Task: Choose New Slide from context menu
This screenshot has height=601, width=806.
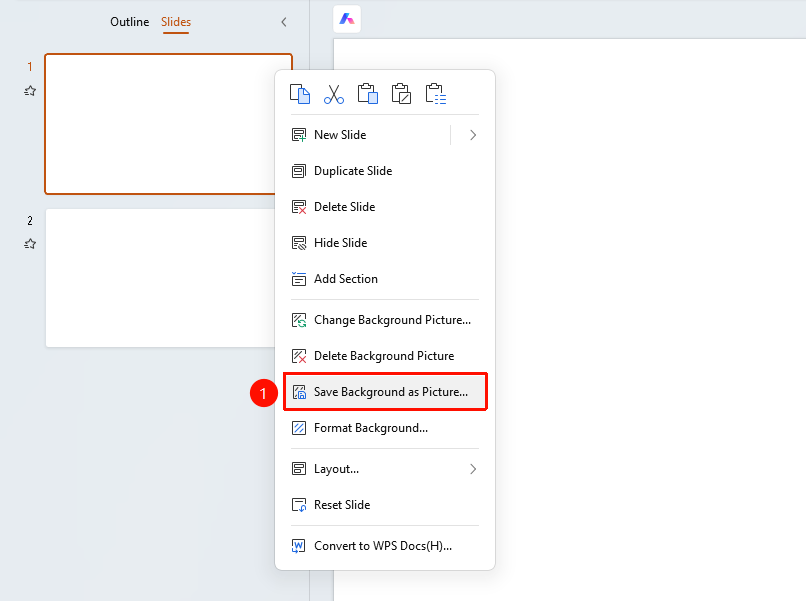Action: (x=367, y=135)
